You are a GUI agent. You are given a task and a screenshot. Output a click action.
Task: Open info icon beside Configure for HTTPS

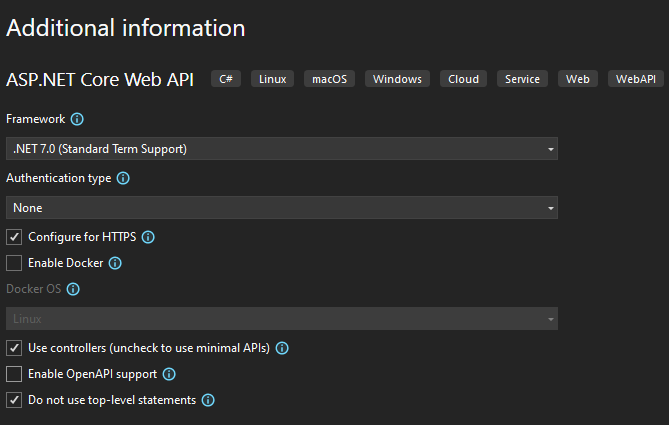coord(148,237)
